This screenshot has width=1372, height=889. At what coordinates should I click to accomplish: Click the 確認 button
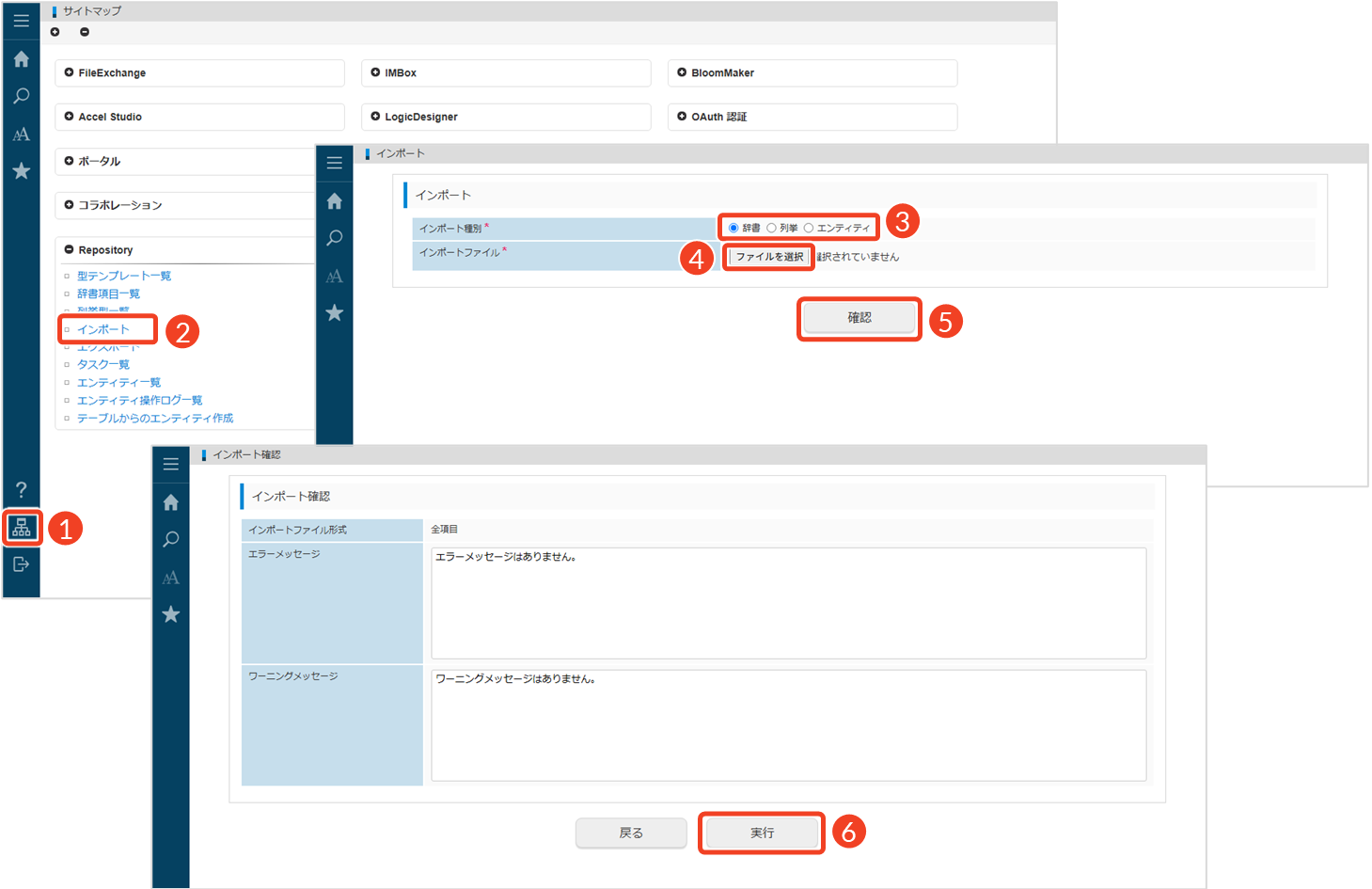click(x=859, y=318)
